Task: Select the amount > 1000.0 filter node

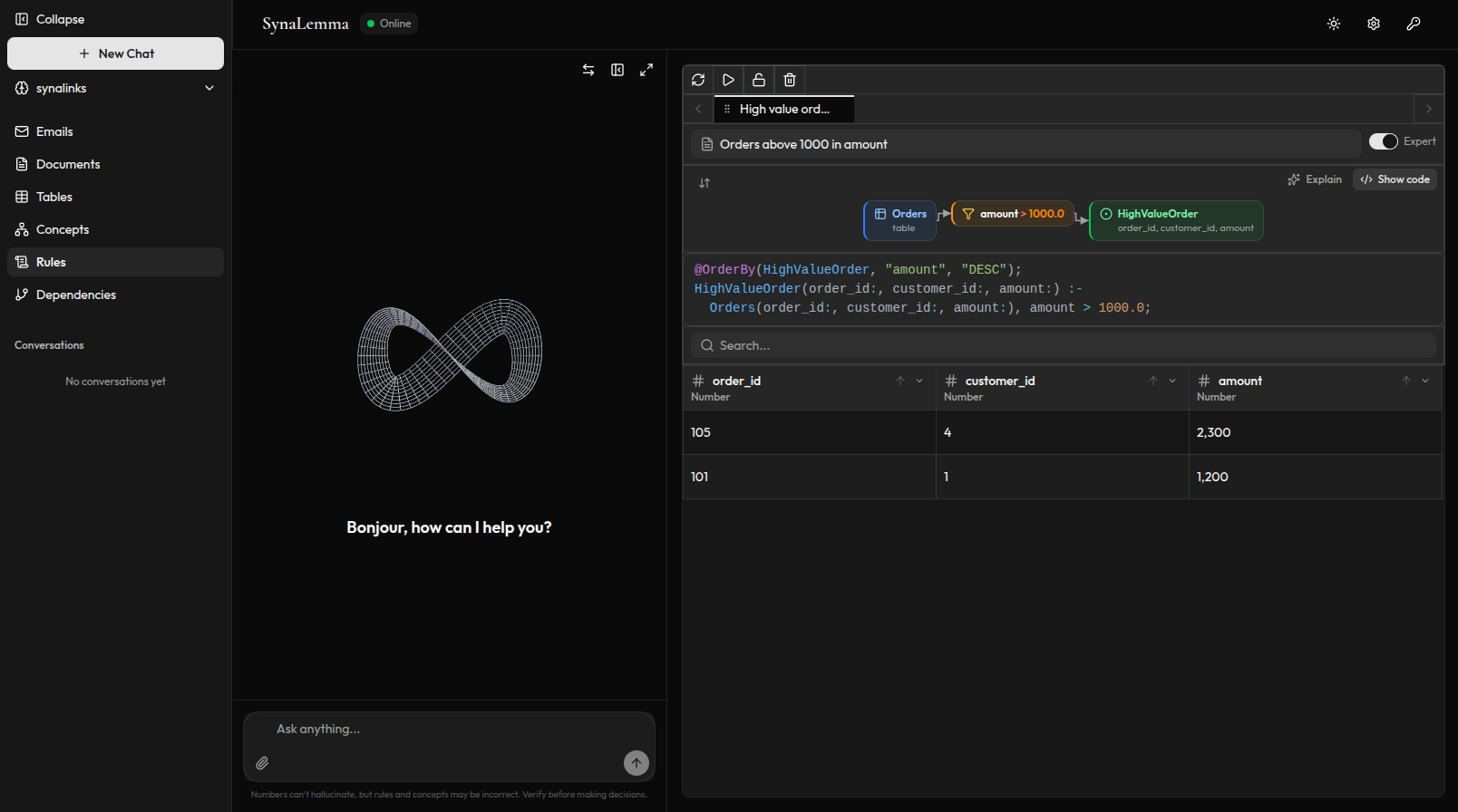Action: (1013, 214)
